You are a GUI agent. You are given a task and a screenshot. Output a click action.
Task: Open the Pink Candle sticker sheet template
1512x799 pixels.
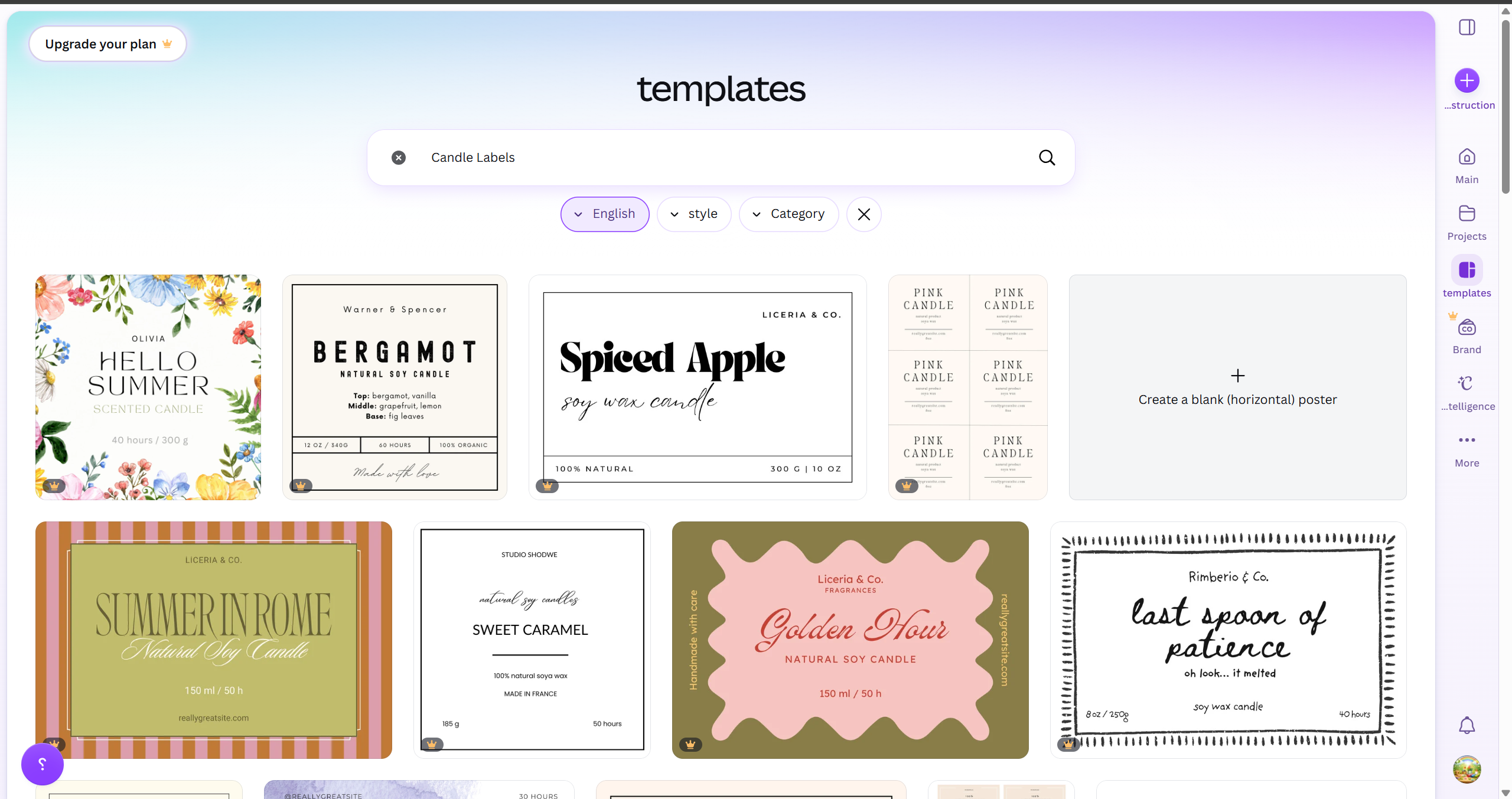pyautogui.click(x=968, y=387)
